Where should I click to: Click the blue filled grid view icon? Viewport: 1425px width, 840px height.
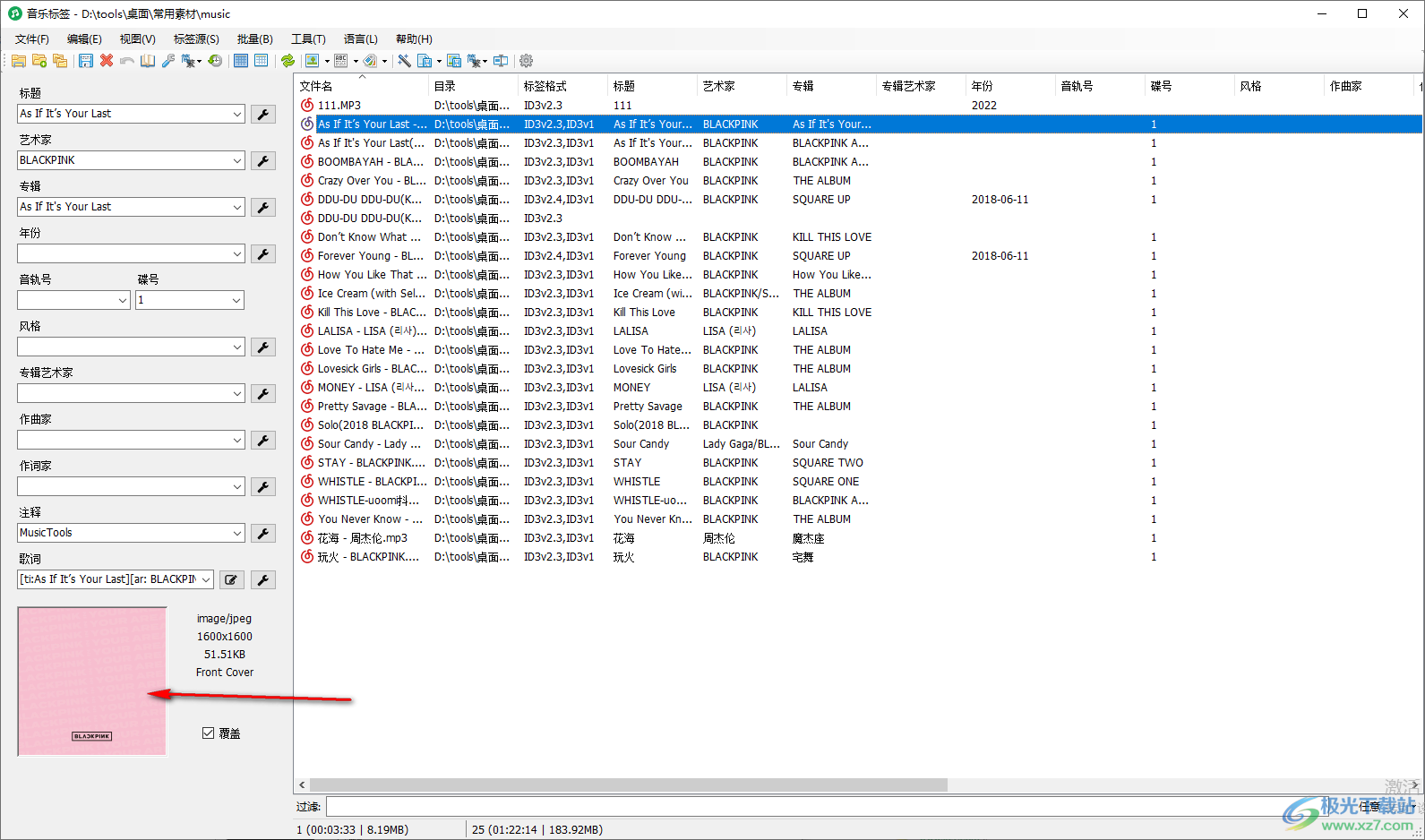point(241,61)
